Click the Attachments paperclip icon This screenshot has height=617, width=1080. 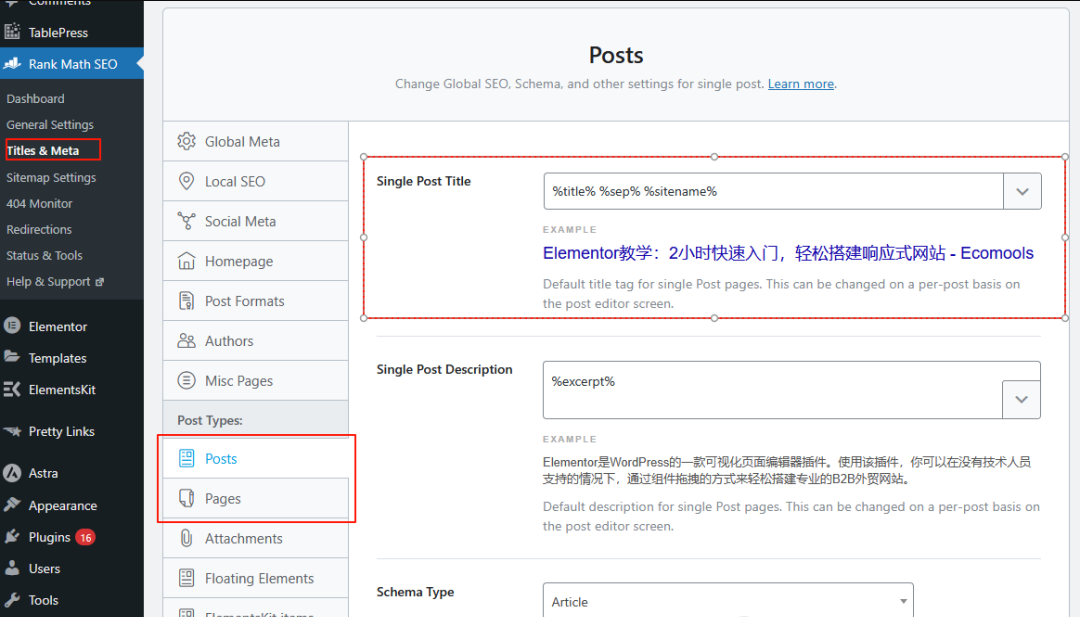coord(186,539)
